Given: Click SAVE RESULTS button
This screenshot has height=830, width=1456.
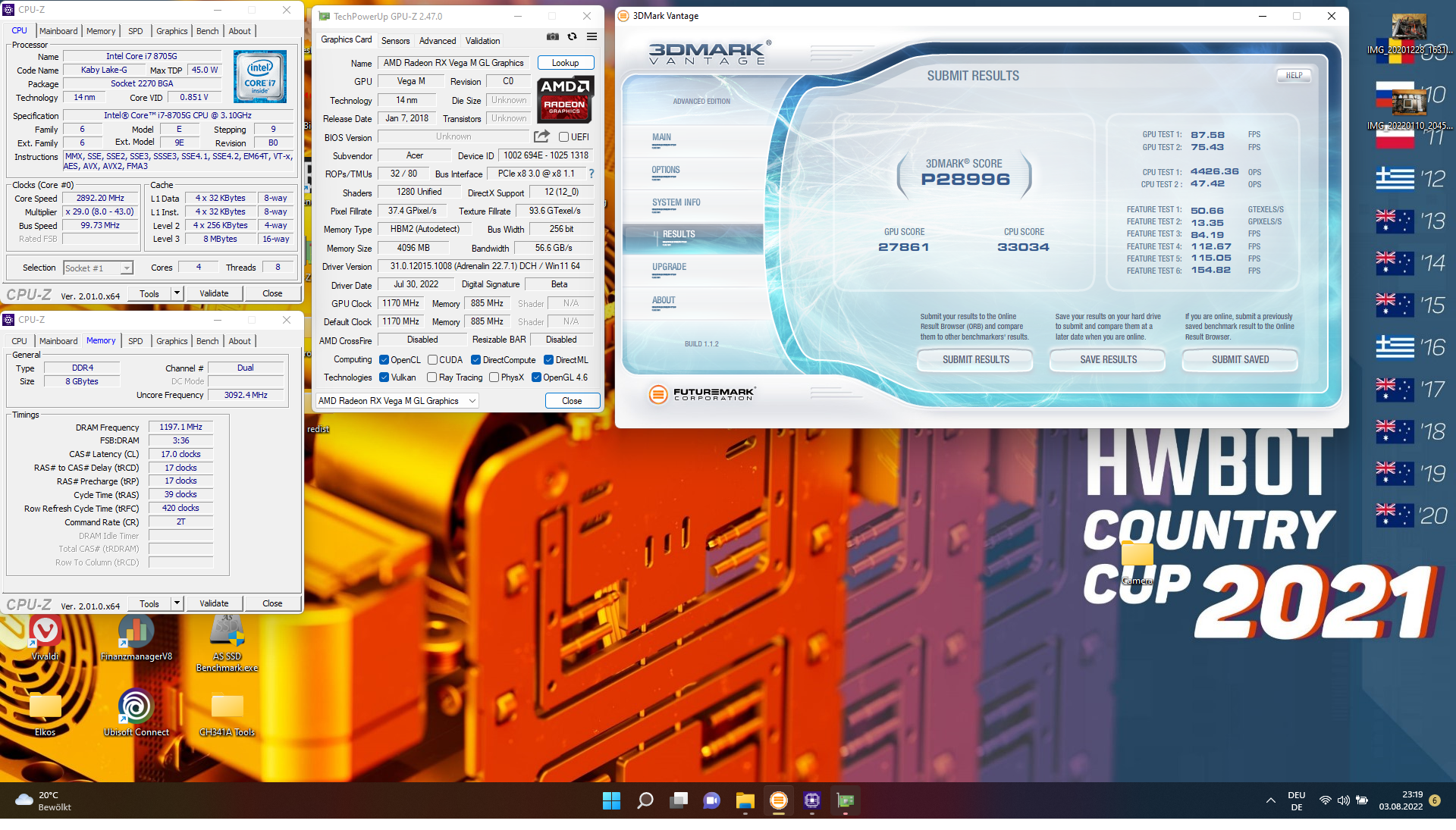Looking at the screenshot, I should coord(1108,360).
